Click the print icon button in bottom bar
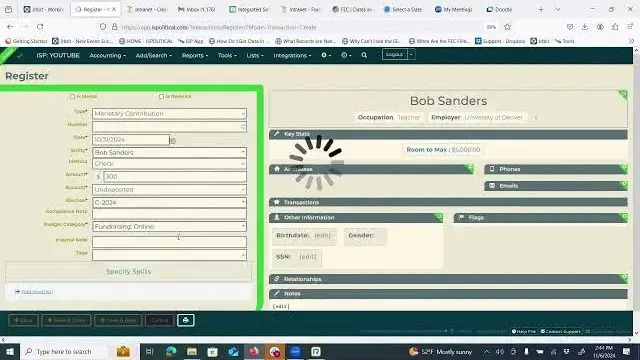Viewport: 640px width, 360px height. pos(186,320)
